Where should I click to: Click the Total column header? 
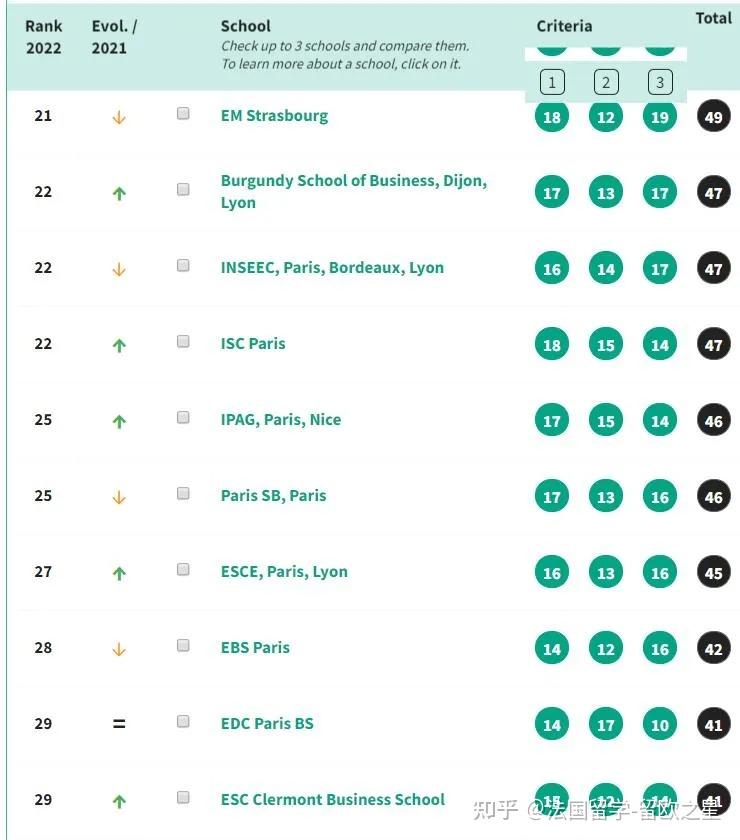714,18
